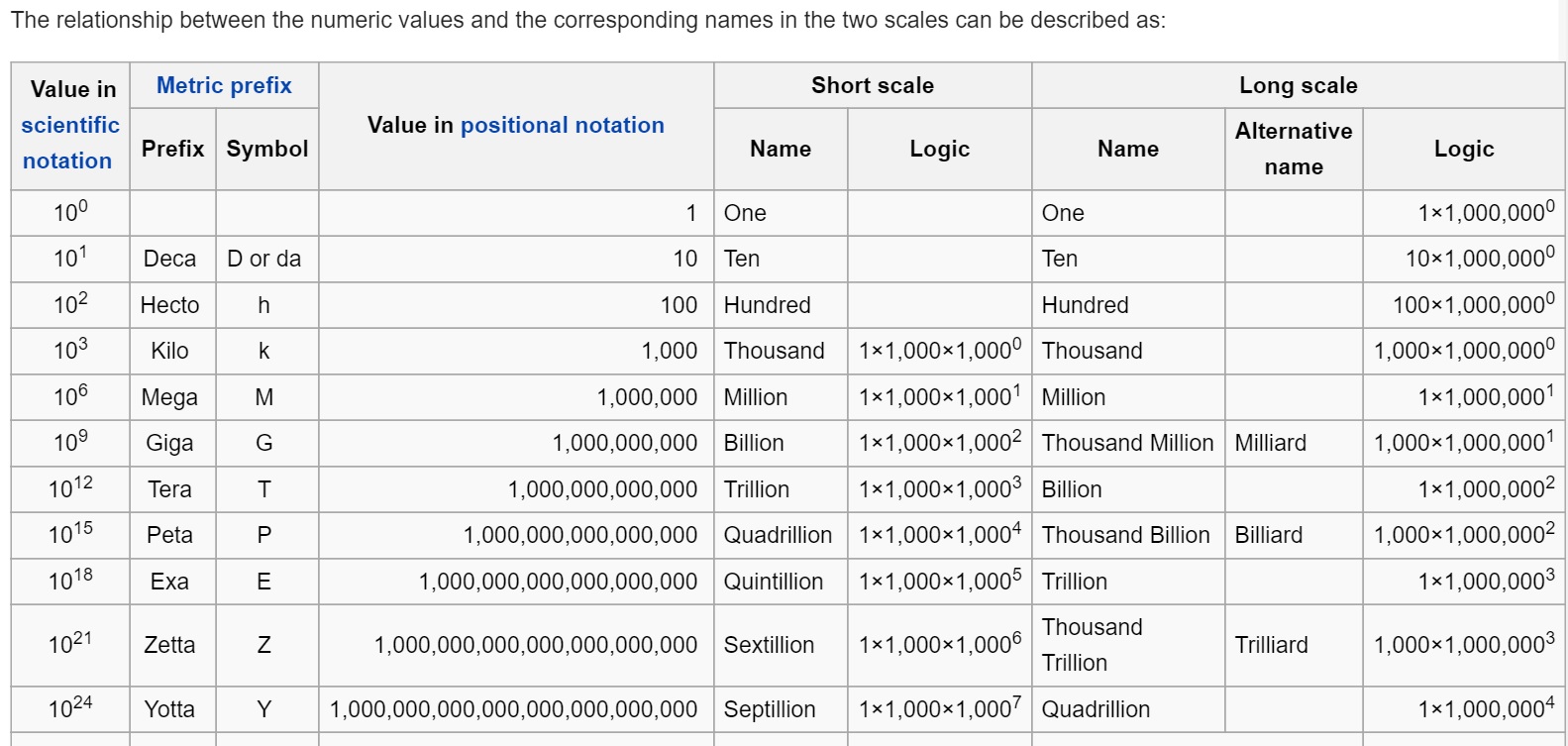This screenshot has width=1568, height=746.
Task: Select the Sextillion short scale cell
Action: pos(781,645)
